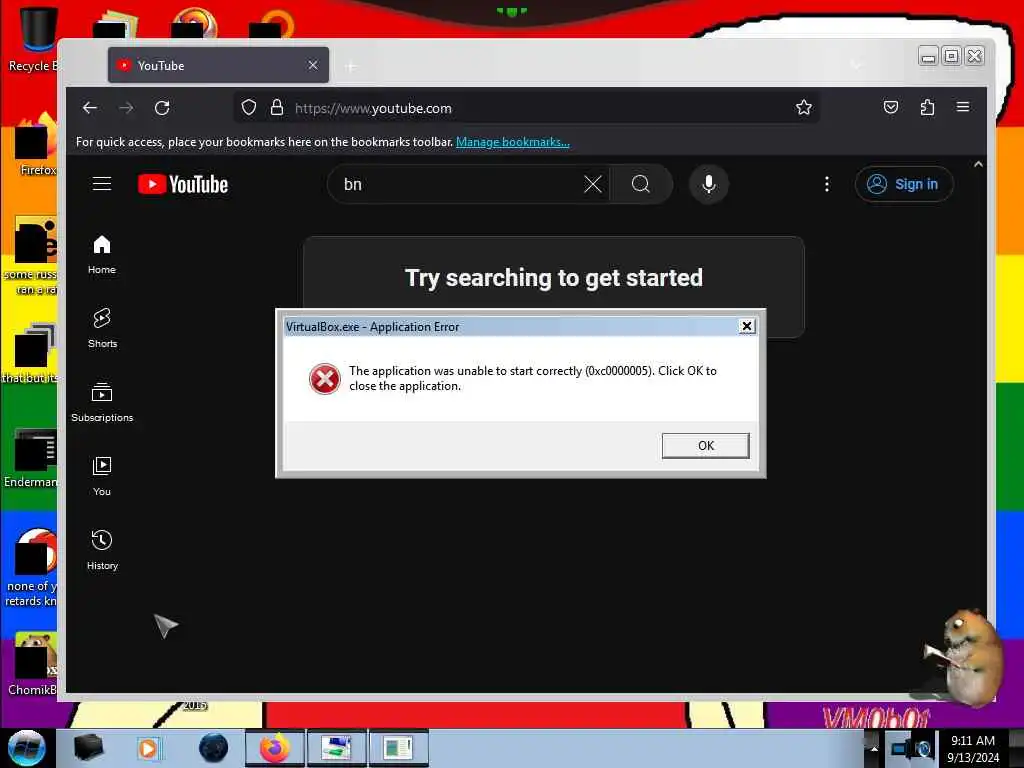The height and width of the screenshot is (768, 1024).
Task: Open a new tab with plus button
Action: coord(351,66)
